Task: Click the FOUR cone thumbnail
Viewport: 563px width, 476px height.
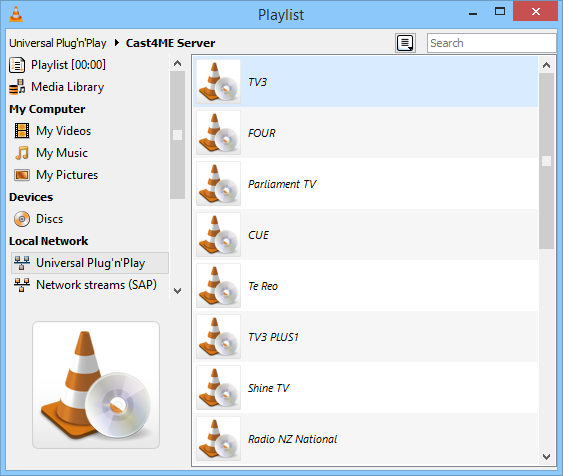Action: [x=218, y=133]
